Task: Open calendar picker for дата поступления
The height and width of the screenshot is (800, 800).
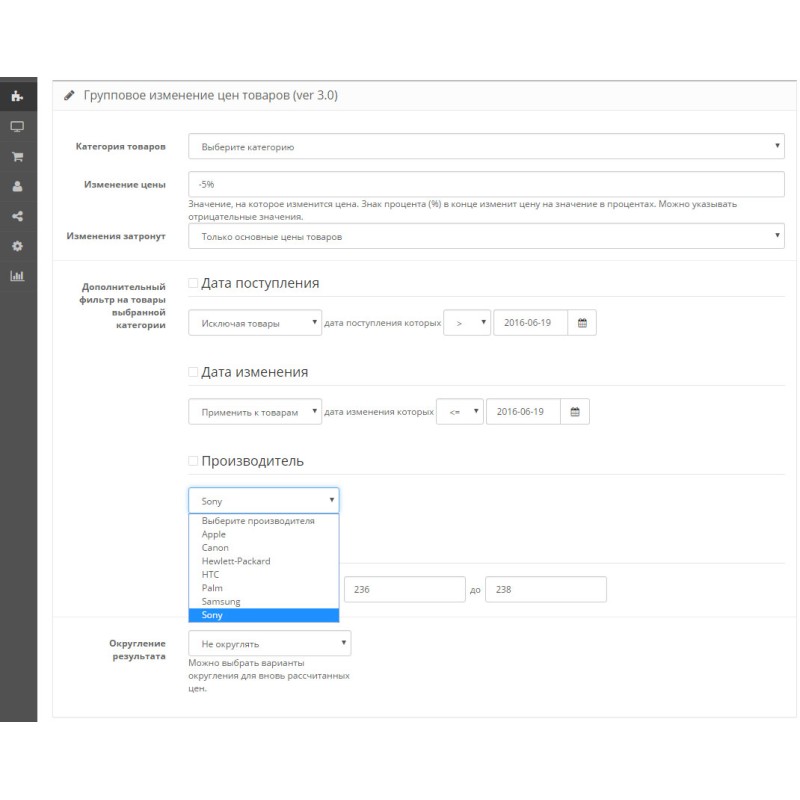Action: (x=582, y=323)
